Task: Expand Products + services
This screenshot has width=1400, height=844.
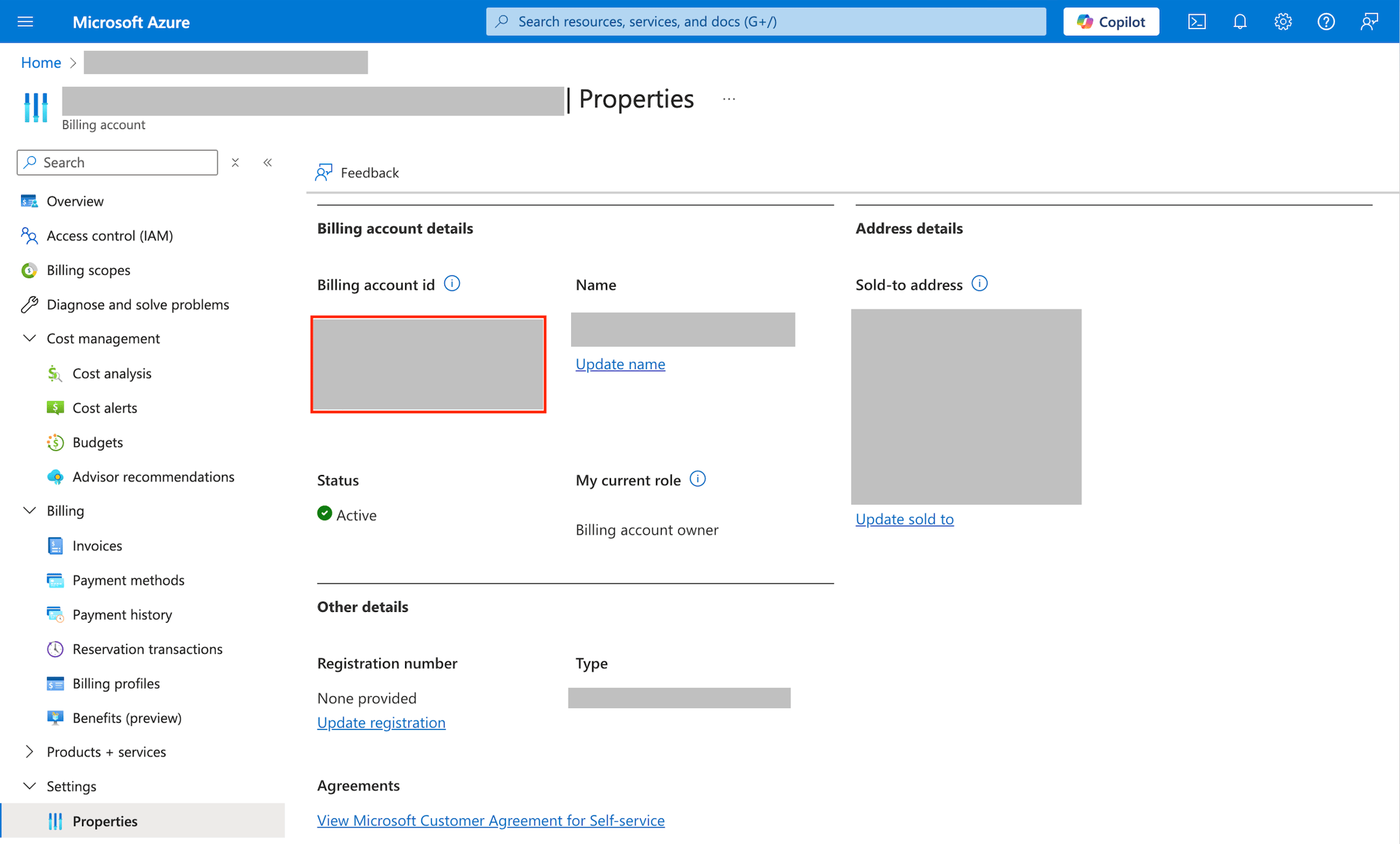Action: [x=29, y=751]
